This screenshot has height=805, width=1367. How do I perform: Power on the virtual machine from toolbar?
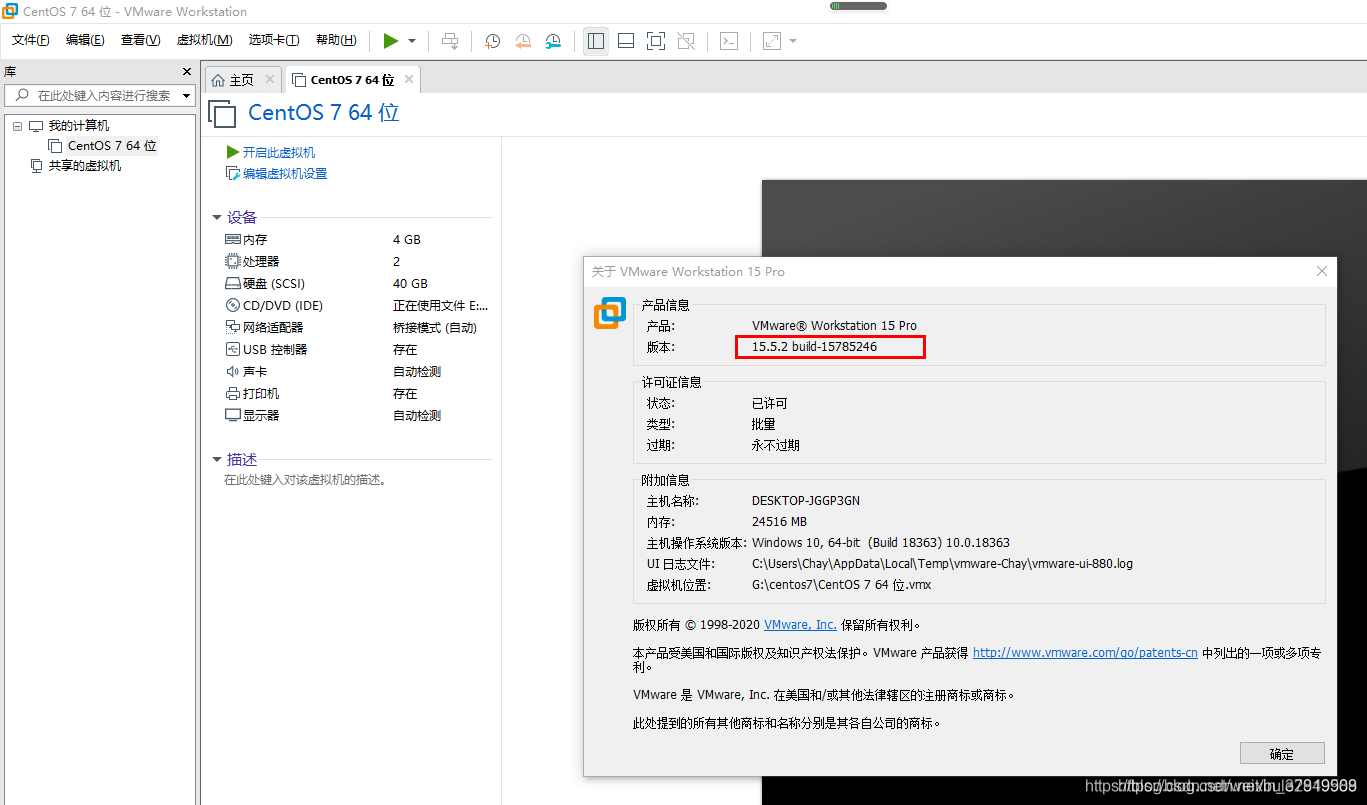392,41
